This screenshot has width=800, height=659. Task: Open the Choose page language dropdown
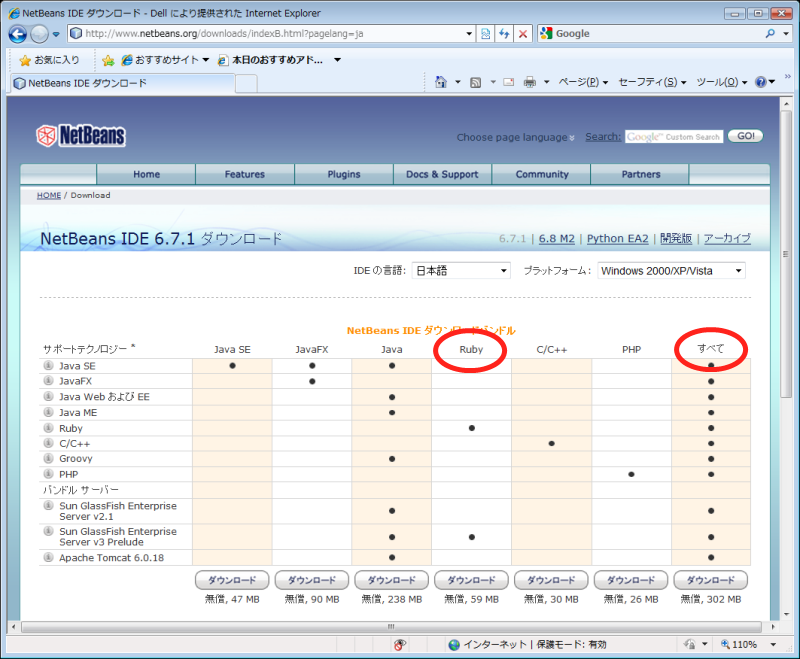tap(515, 137)
